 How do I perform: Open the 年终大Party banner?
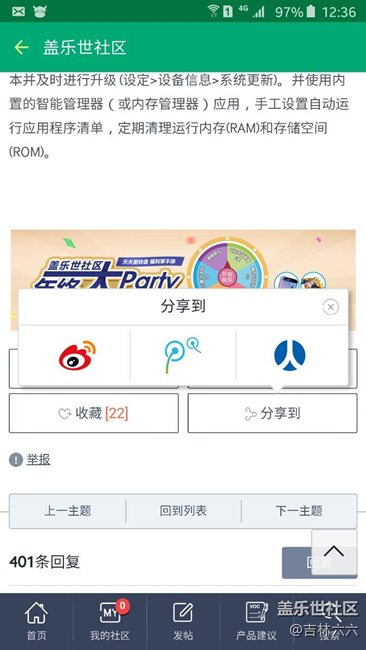click(183, 260)
